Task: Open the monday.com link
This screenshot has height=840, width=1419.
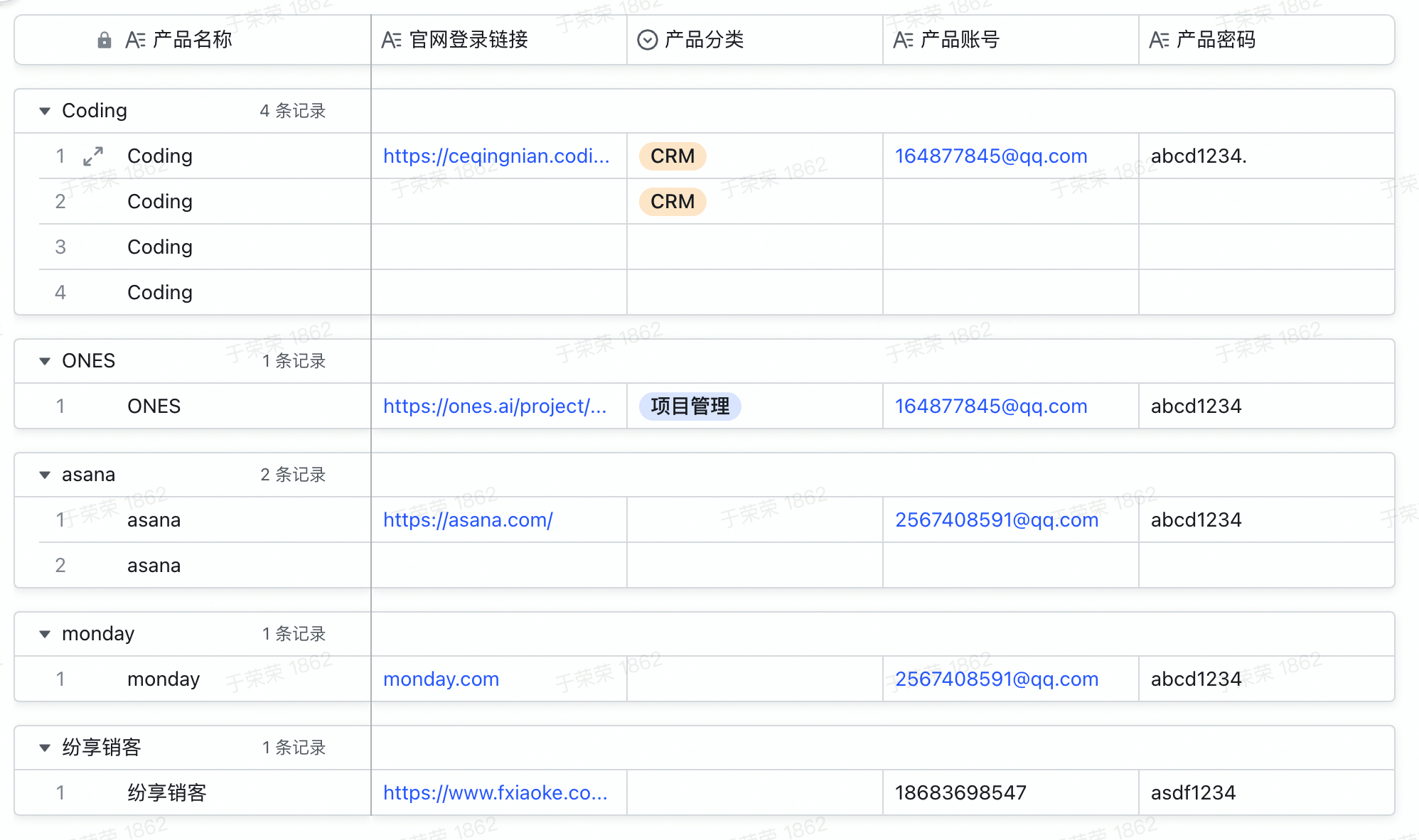Action: point(441,679)
